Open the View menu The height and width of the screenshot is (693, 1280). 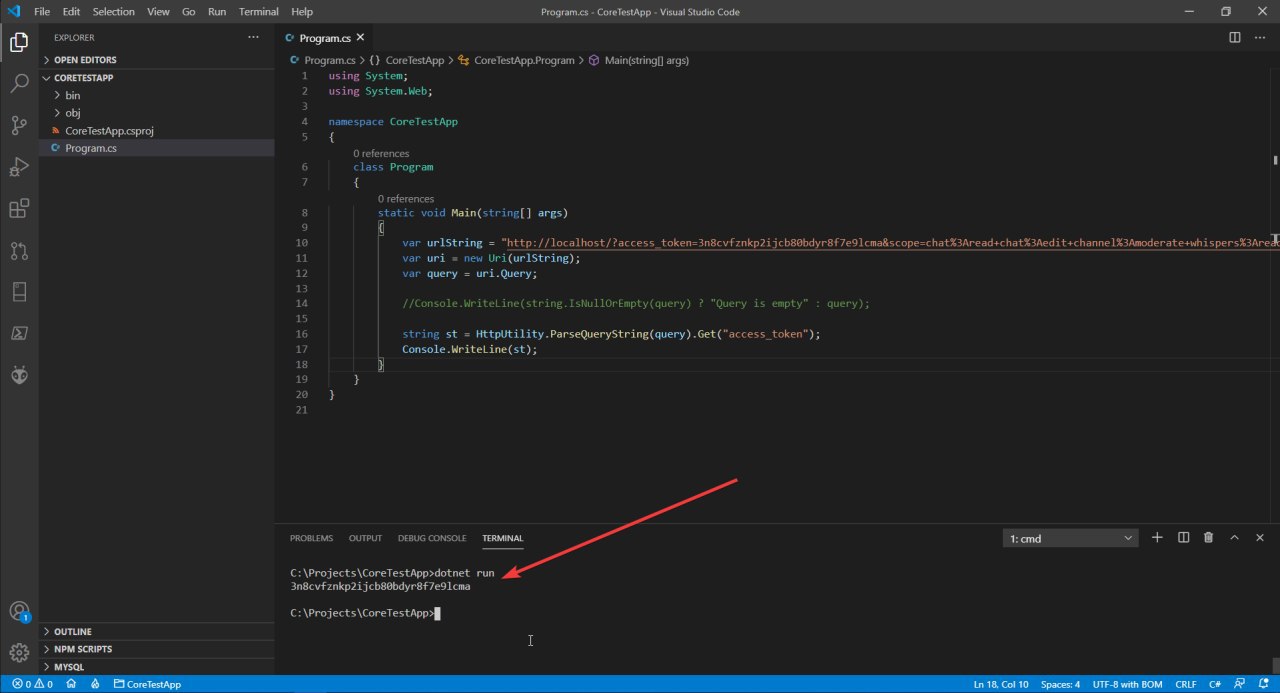click(158, 12)
